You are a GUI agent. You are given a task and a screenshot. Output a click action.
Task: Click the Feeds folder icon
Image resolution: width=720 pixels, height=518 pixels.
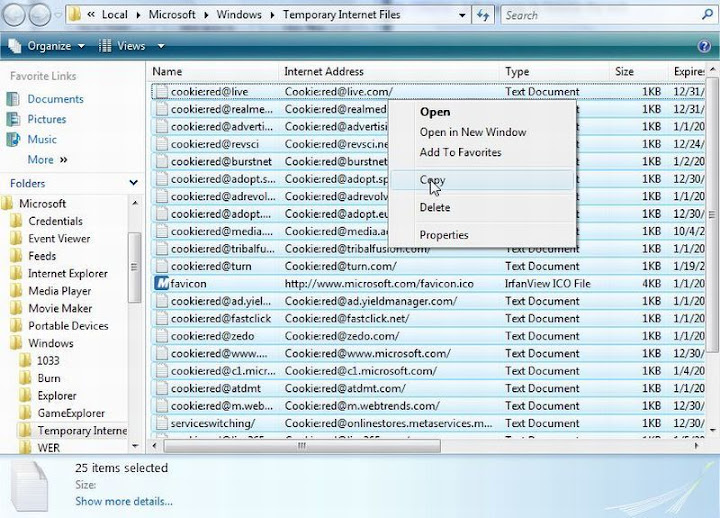click(x=17, y=256)
